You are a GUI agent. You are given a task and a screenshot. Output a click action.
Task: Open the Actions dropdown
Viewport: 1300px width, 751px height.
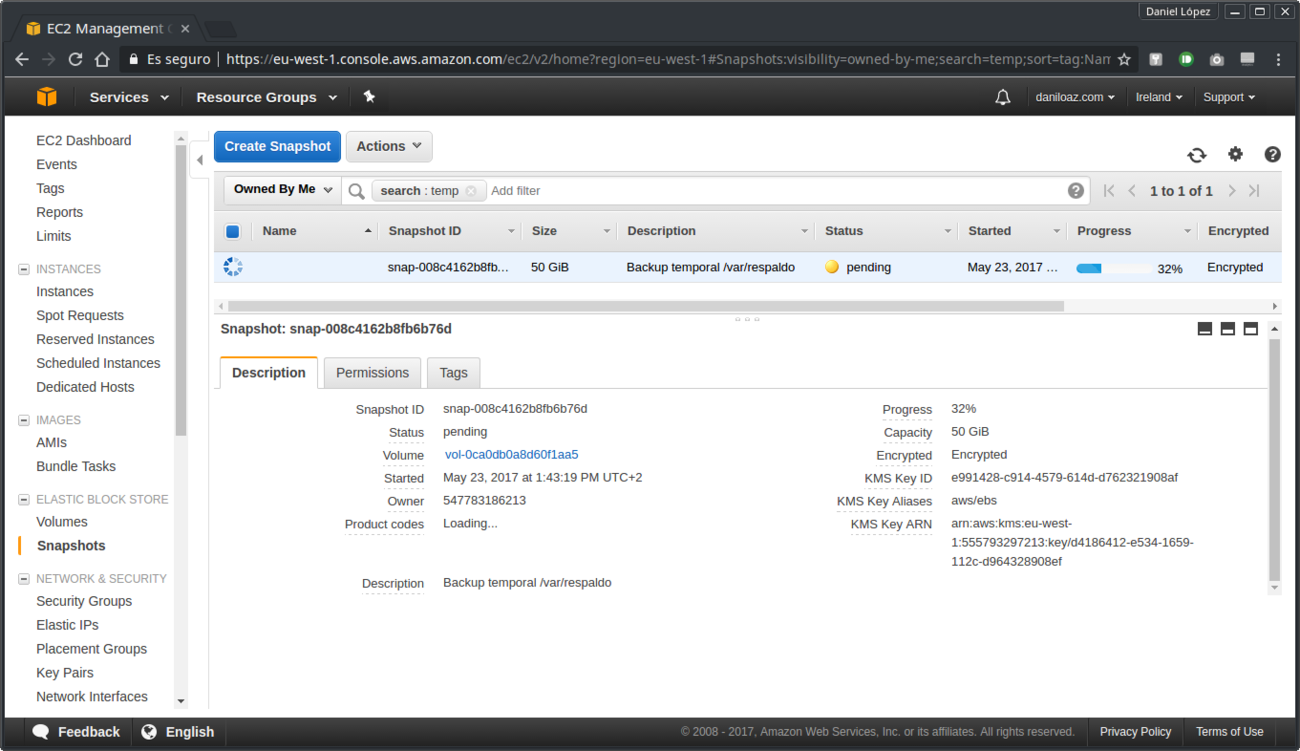tap(389, 146)
